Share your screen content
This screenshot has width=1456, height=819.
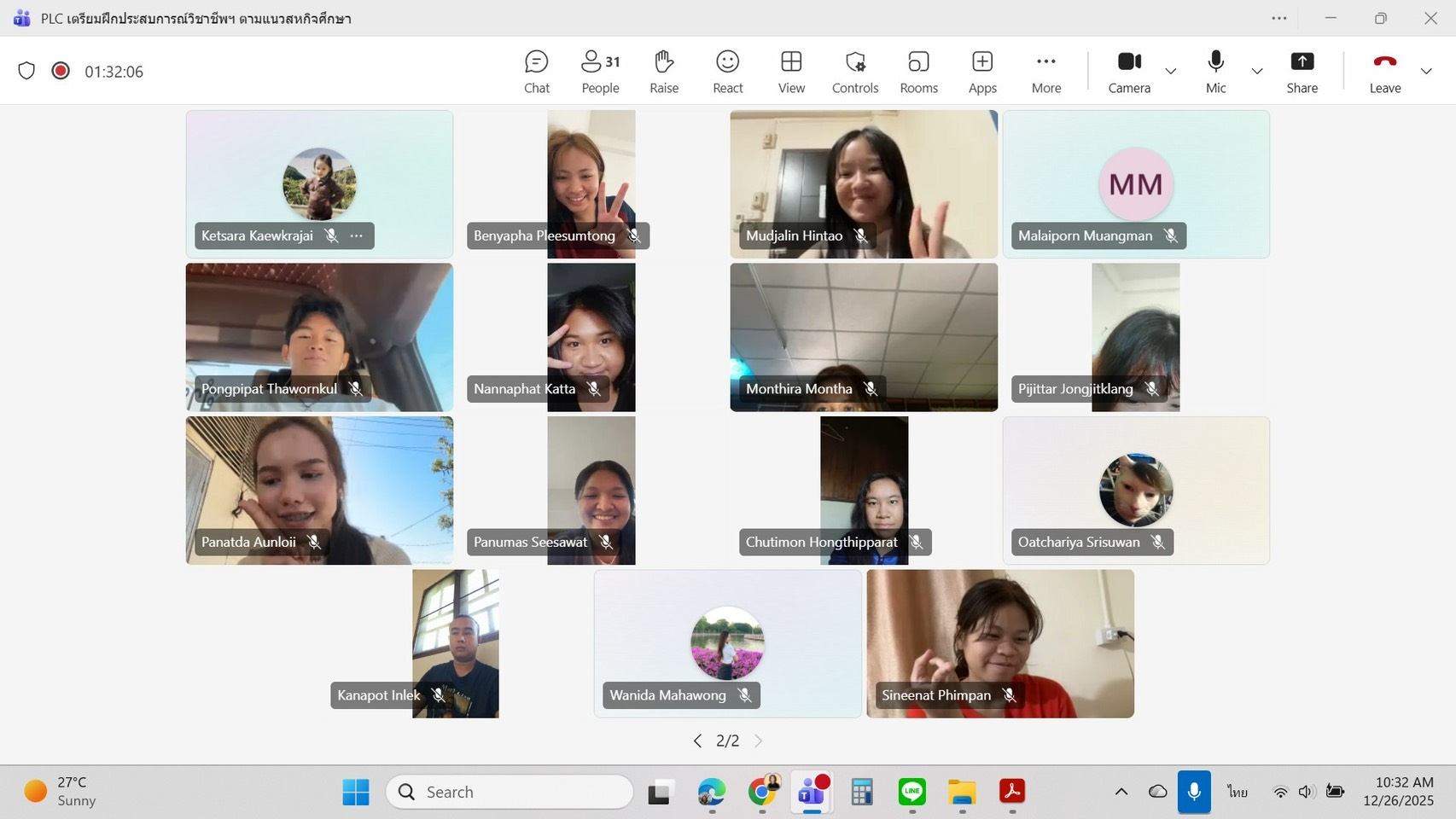[1302, 72]
